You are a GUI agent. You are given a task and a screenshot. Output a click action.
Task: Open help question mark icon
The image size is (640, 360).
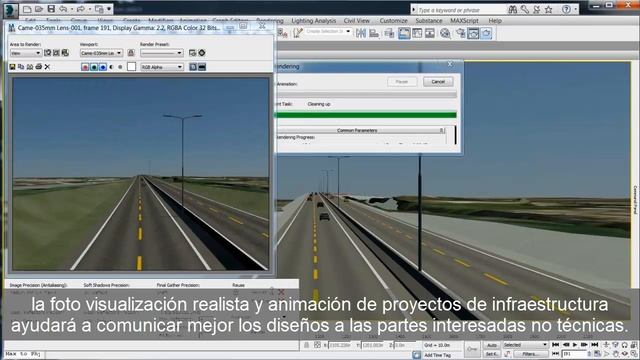(566, 9)
